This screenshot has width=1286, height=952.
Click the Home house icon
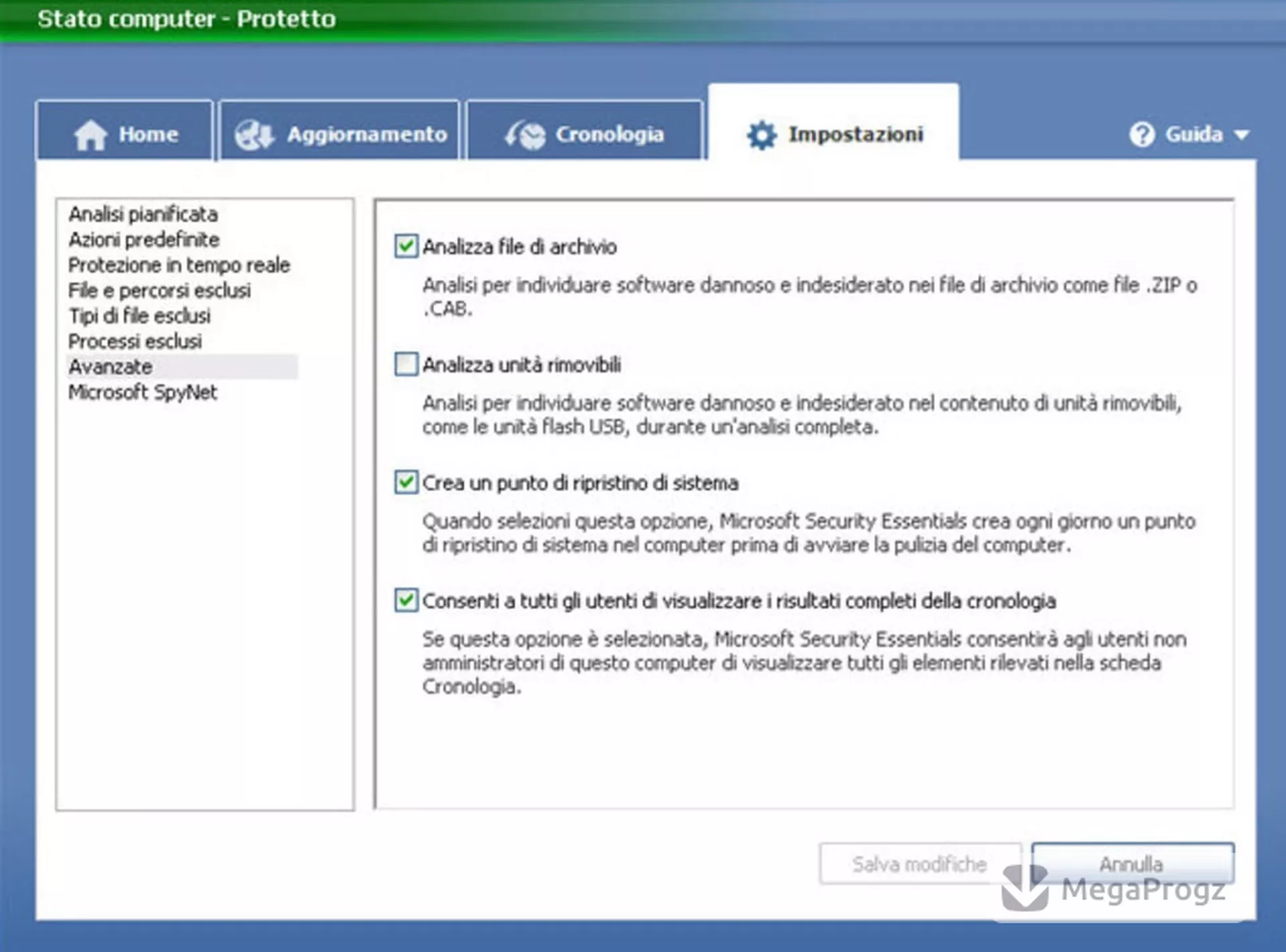[90, 135]
